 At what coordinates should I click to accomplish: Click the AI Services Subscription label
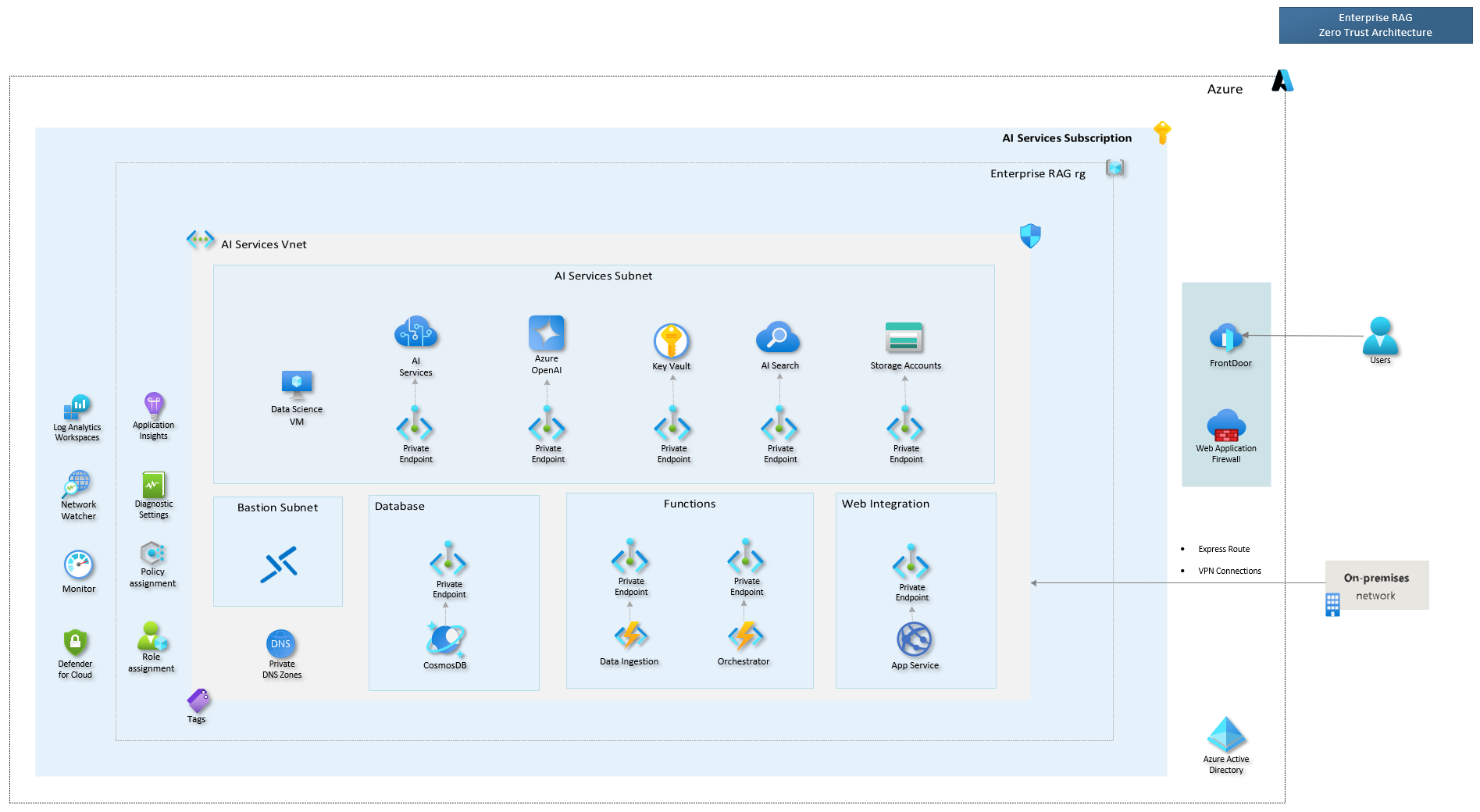[x=1067, y=138]
